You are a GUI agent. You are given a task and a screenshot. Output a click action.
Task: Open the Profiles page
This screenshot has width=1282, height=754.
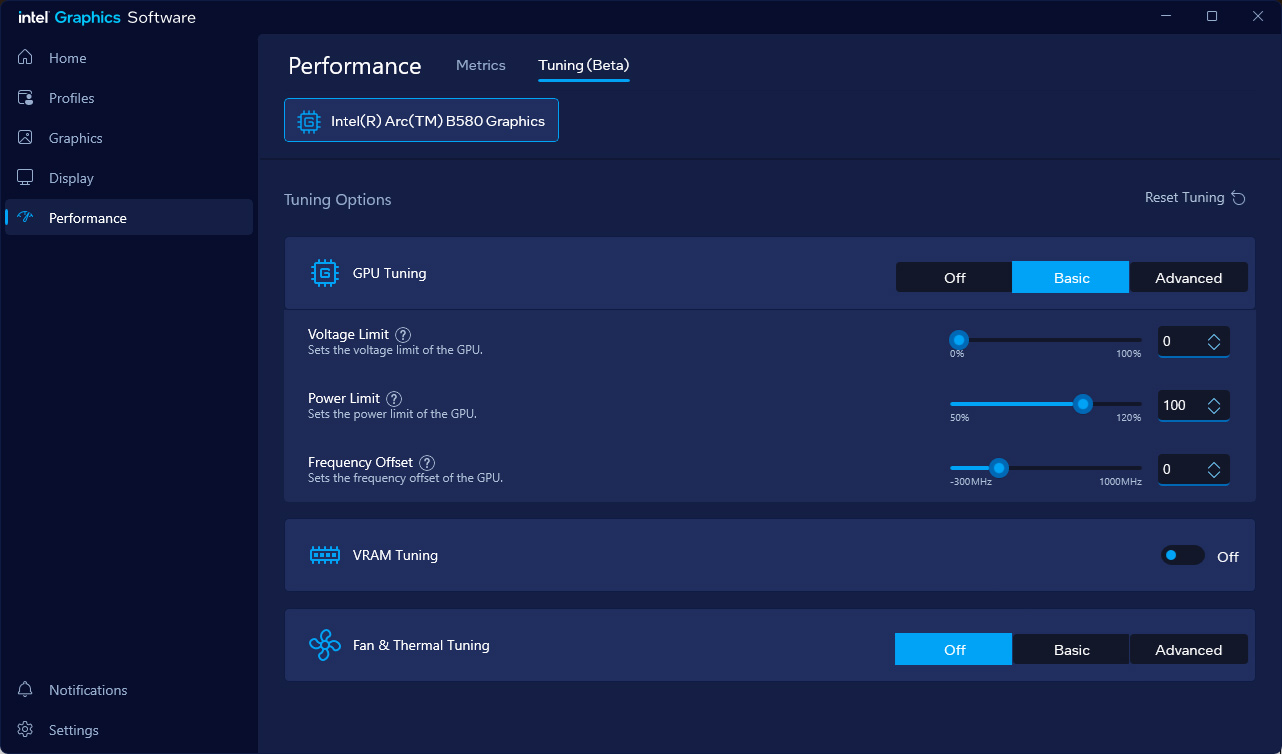click(x=129, y=98)
